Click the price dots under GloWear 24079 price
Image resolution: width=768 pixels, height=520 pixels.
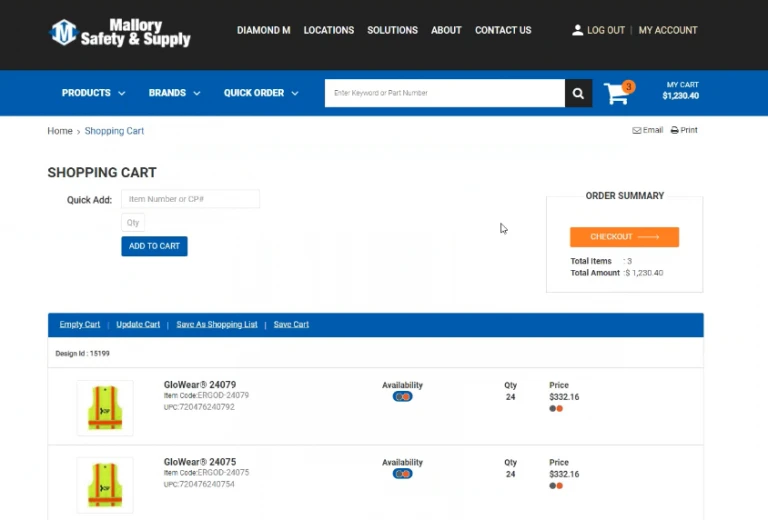point(556,408)
